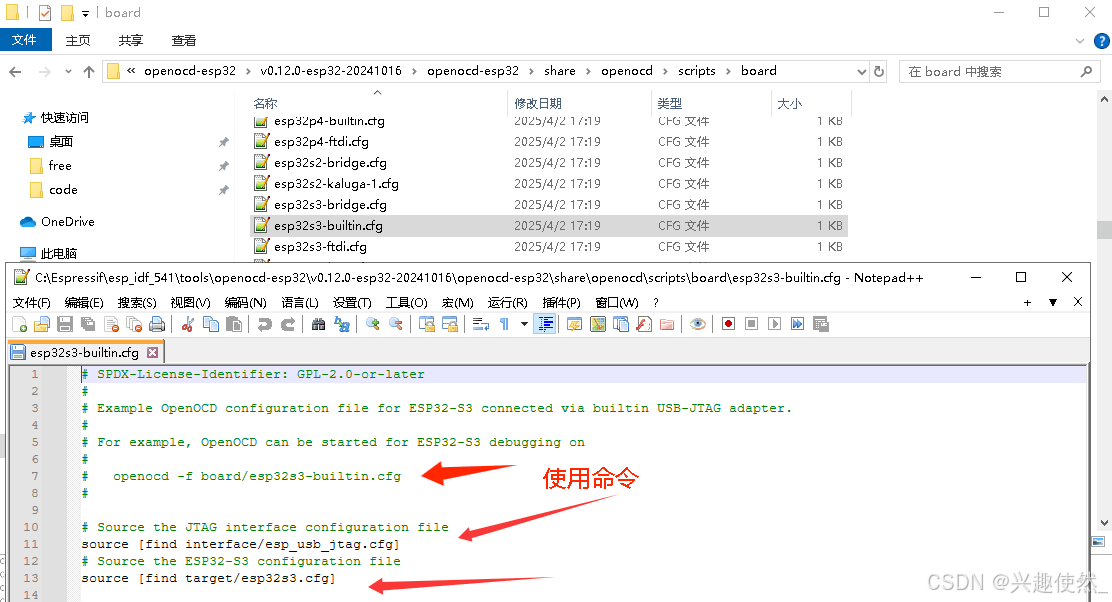Click the Print icon in Notepad++ toolbar
Viewport: 1112px width, 602px height.
click(157, 324)
